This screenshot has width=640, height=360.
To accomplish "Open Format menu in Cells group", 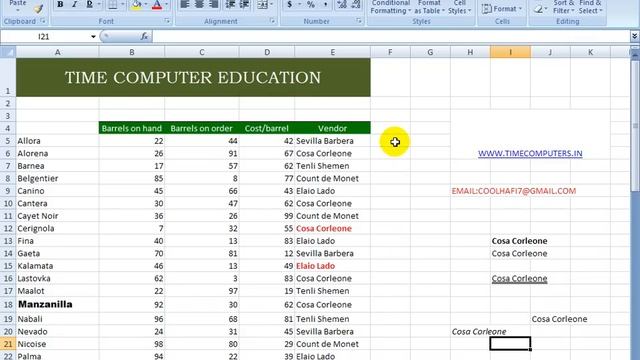I will click(502, 9).
